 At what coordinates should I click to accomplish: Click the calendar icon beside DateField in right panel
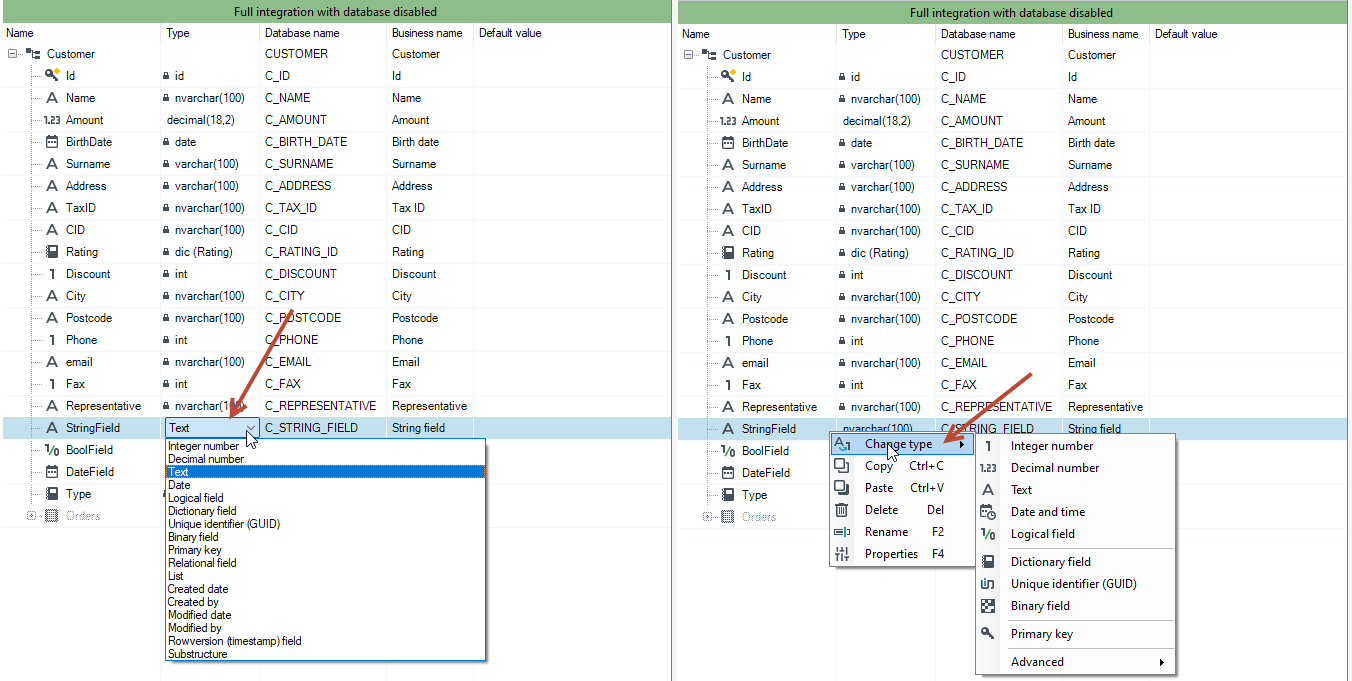click(729, 473)
